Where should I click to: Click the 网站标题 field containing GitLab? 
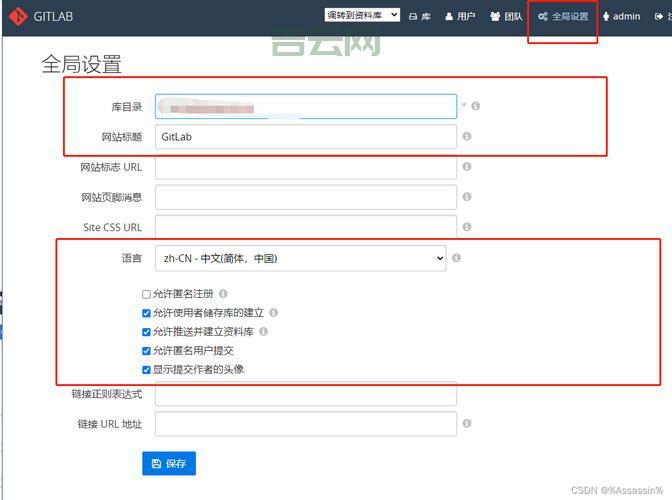(x=306, y=137)
